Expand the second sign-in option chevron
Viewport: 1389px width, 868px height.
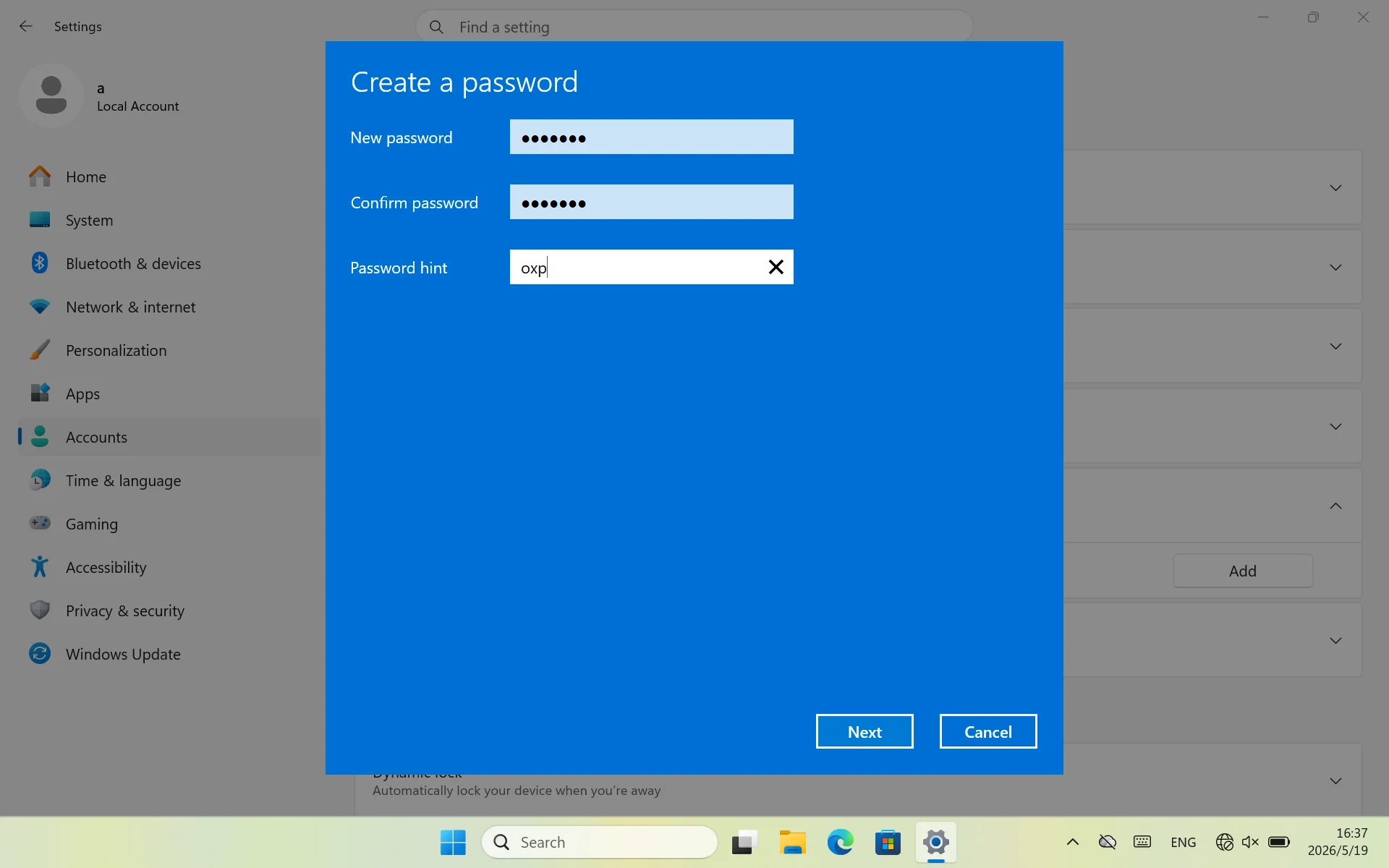[1335, 268]
